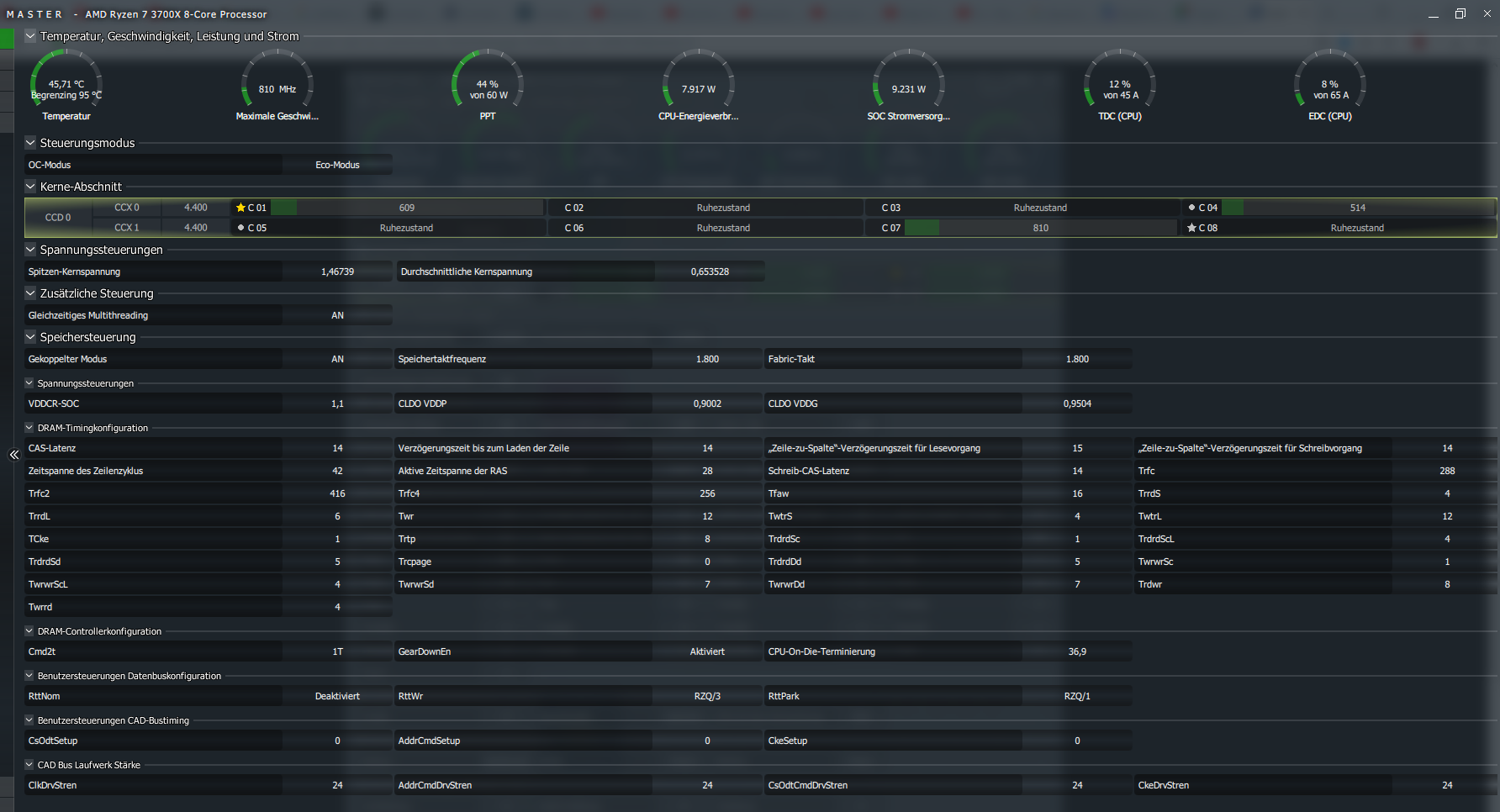Click the CLDO VDDG value 0,9504
Image resolution: width=1500 pixels, height=812 pixels.
coord(1077,403)
